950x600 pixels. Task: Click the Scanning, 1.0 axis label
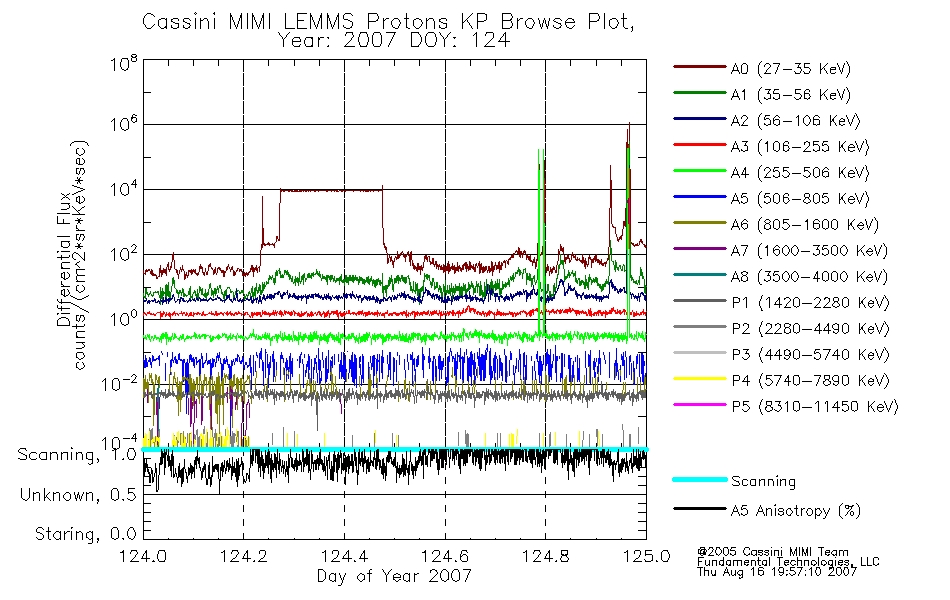(x=77, y=455)
